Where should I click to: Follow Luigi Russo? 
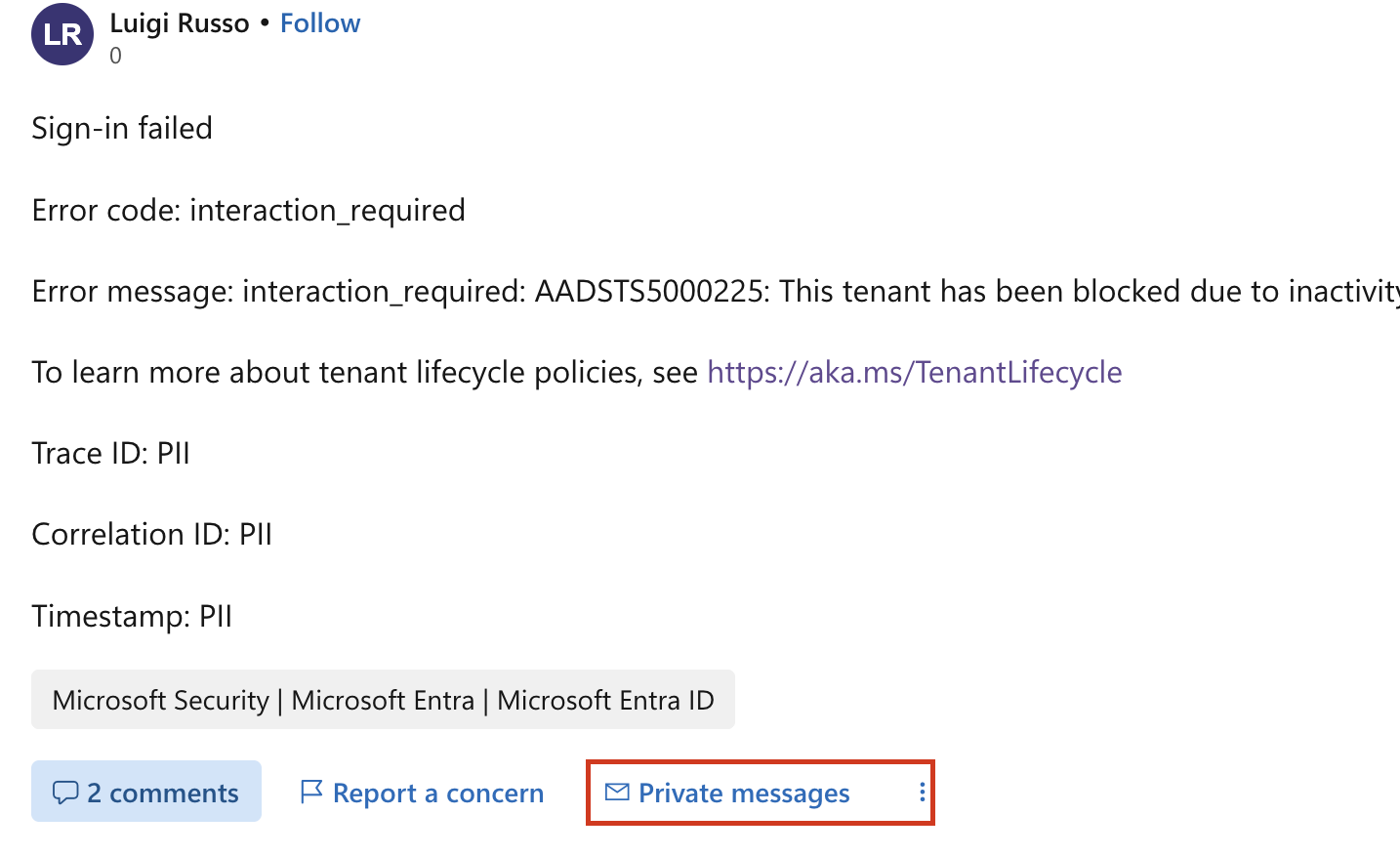click(x=320, y=23)
